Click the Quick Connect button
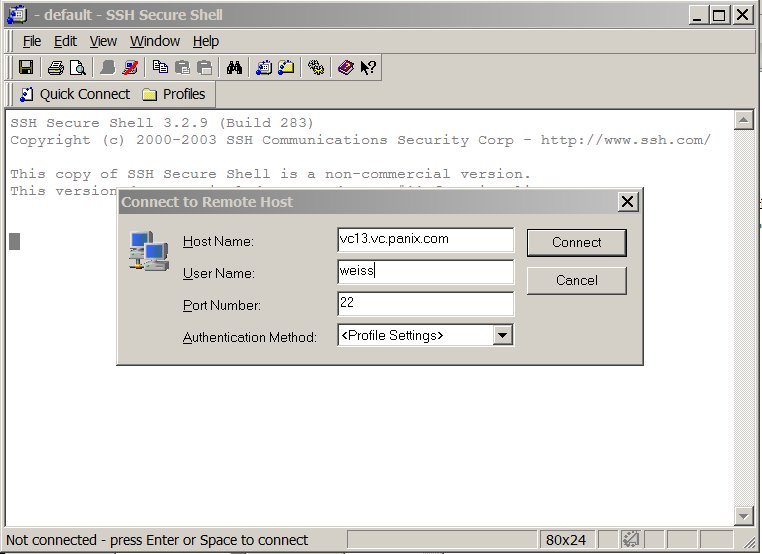 75,94
